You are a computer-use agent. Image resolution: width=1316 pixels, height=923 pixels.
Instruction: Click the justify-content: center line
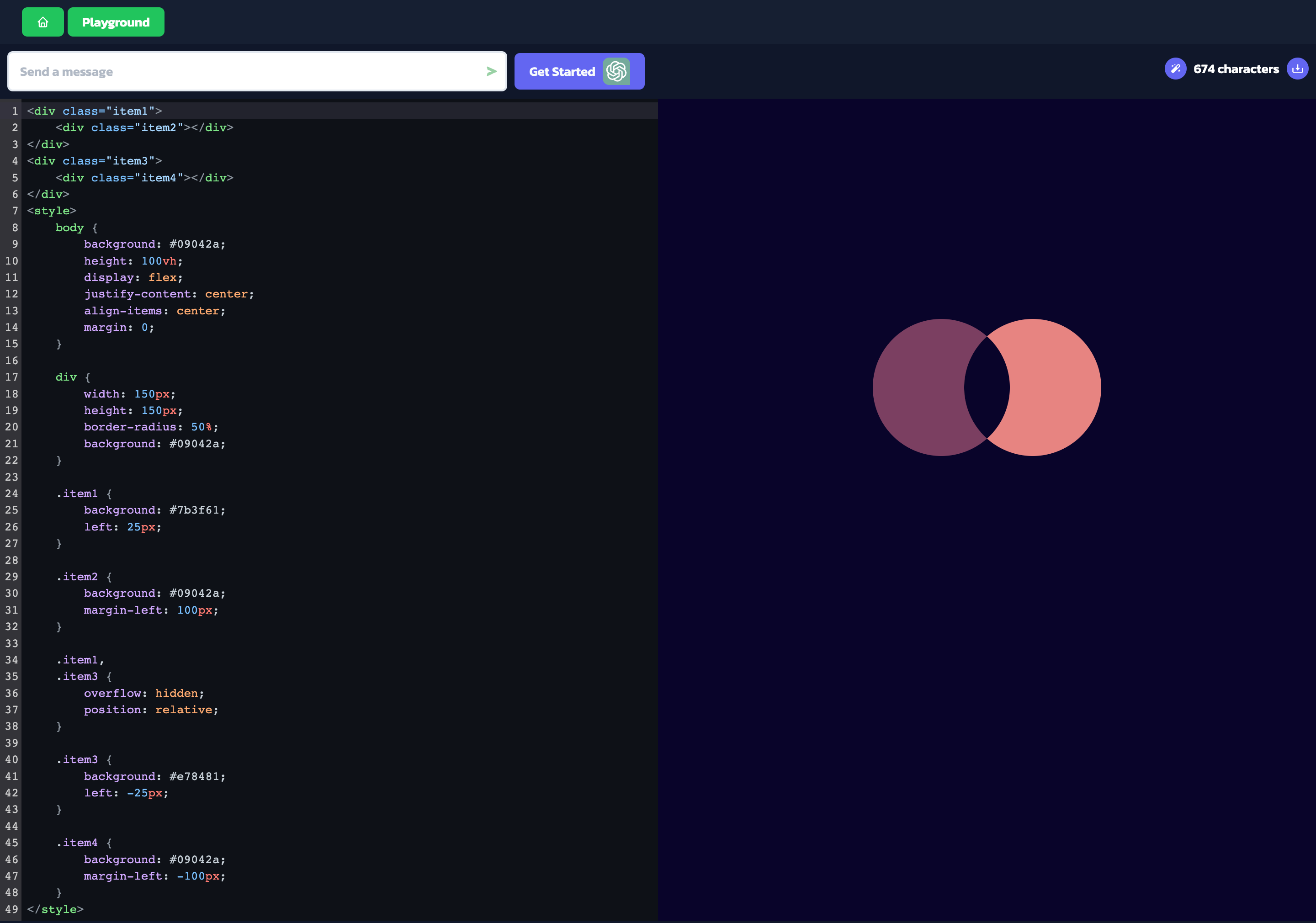coord(169,294)
